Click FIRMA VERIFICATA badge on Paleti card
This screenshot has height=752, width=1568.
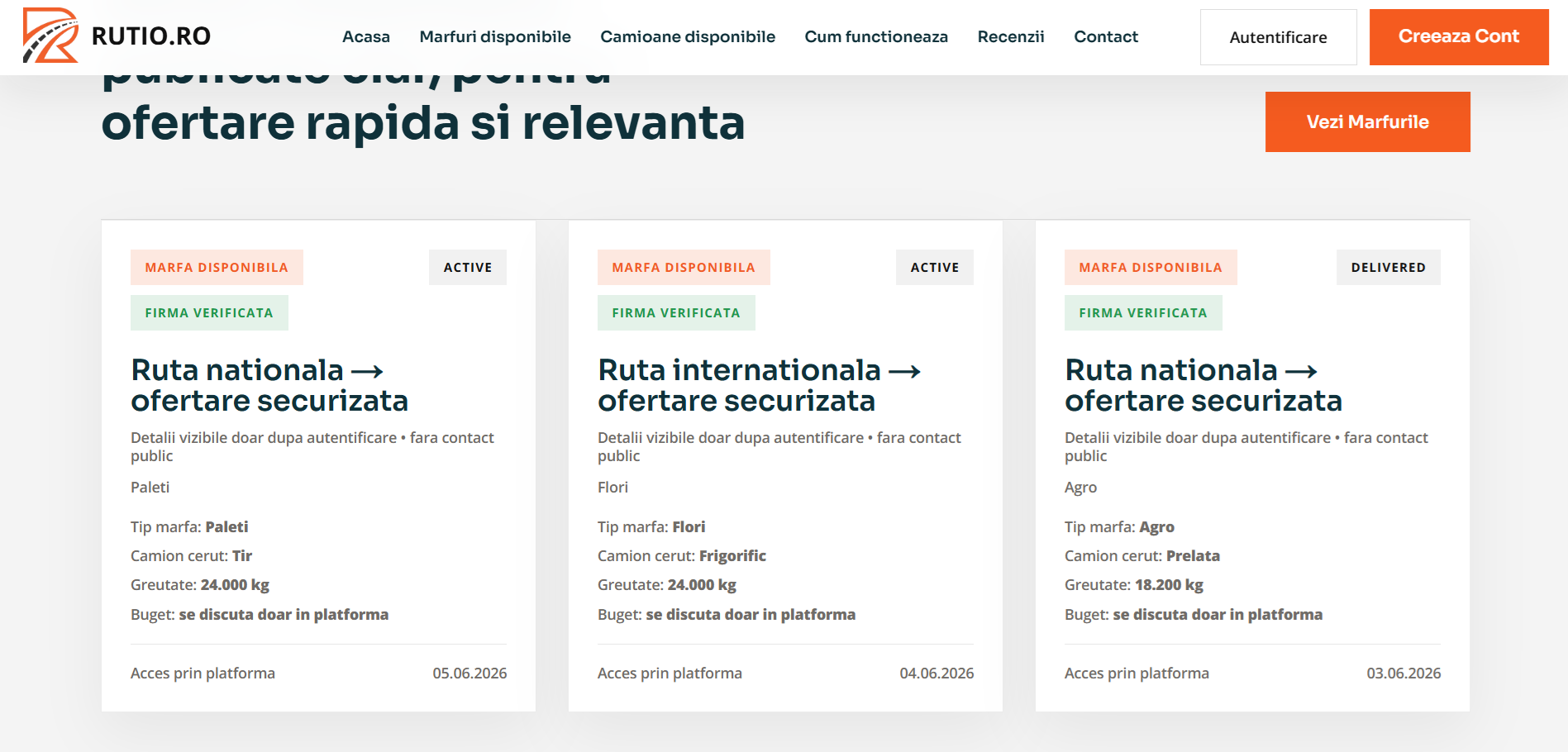coord(209,312)
